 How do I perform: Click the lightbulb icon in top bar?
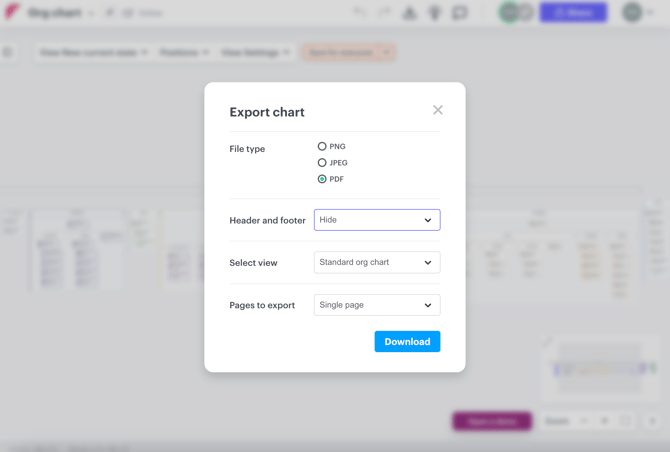[435, 13]
